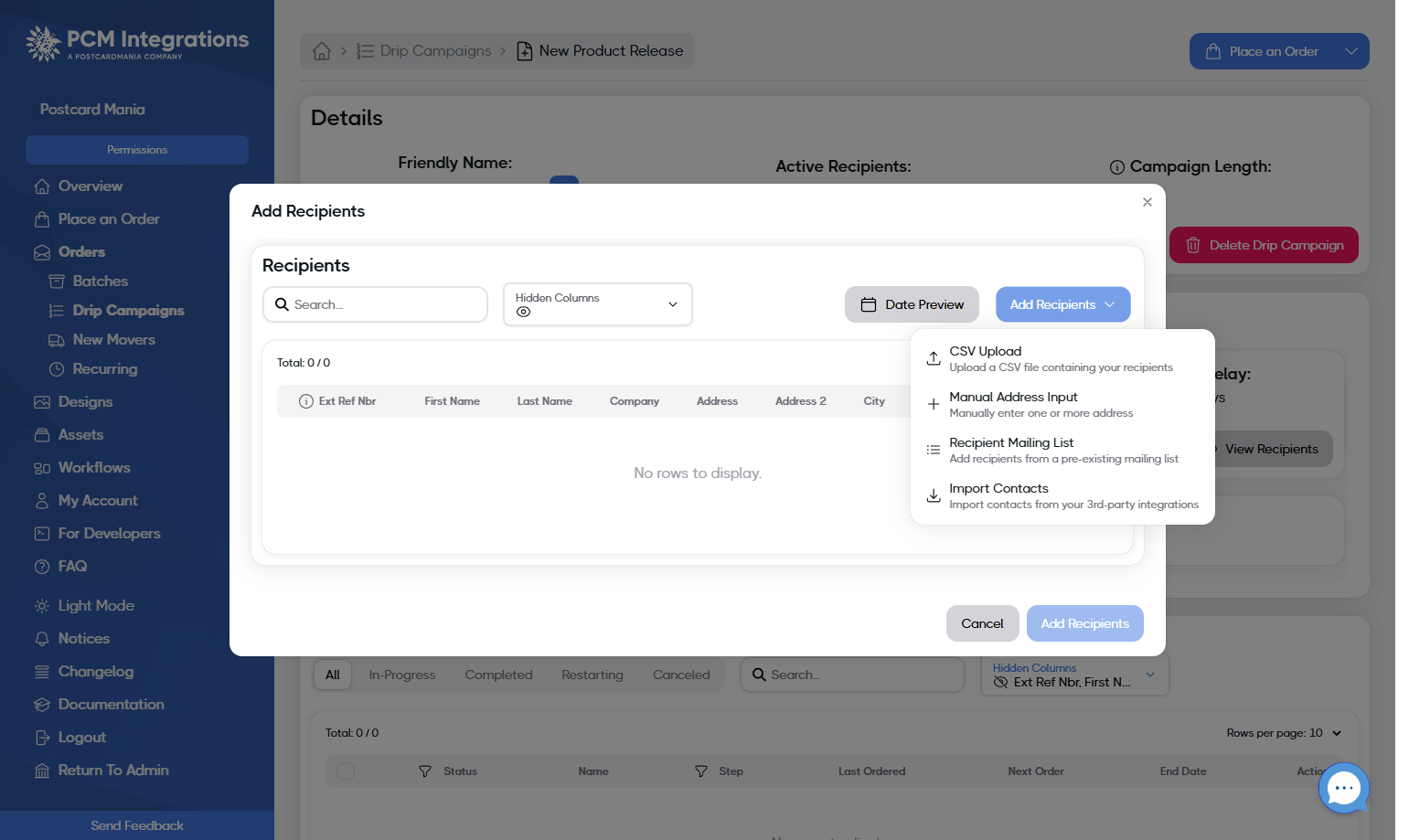Click the Recipient Mailing List icon
The height and width of the screenshot is (840, 1409).
[x=934, y=450]
